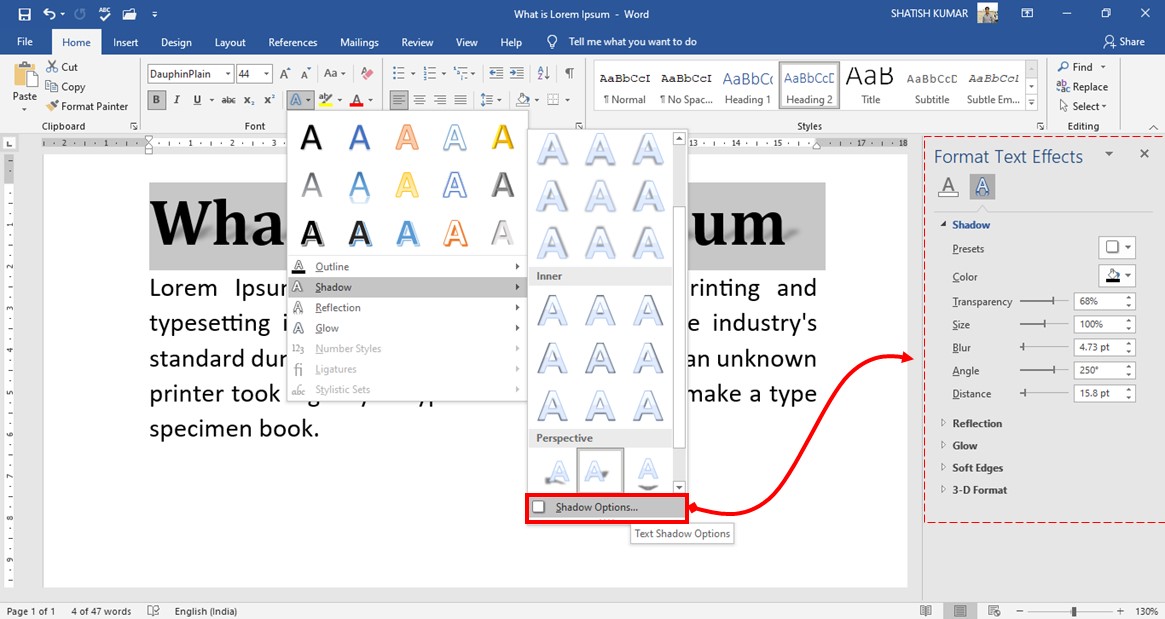The height and width of the screenshot is (619, 1165).
Task: Click the Clear All Formatting icon
Action: [x=365, y=74]
